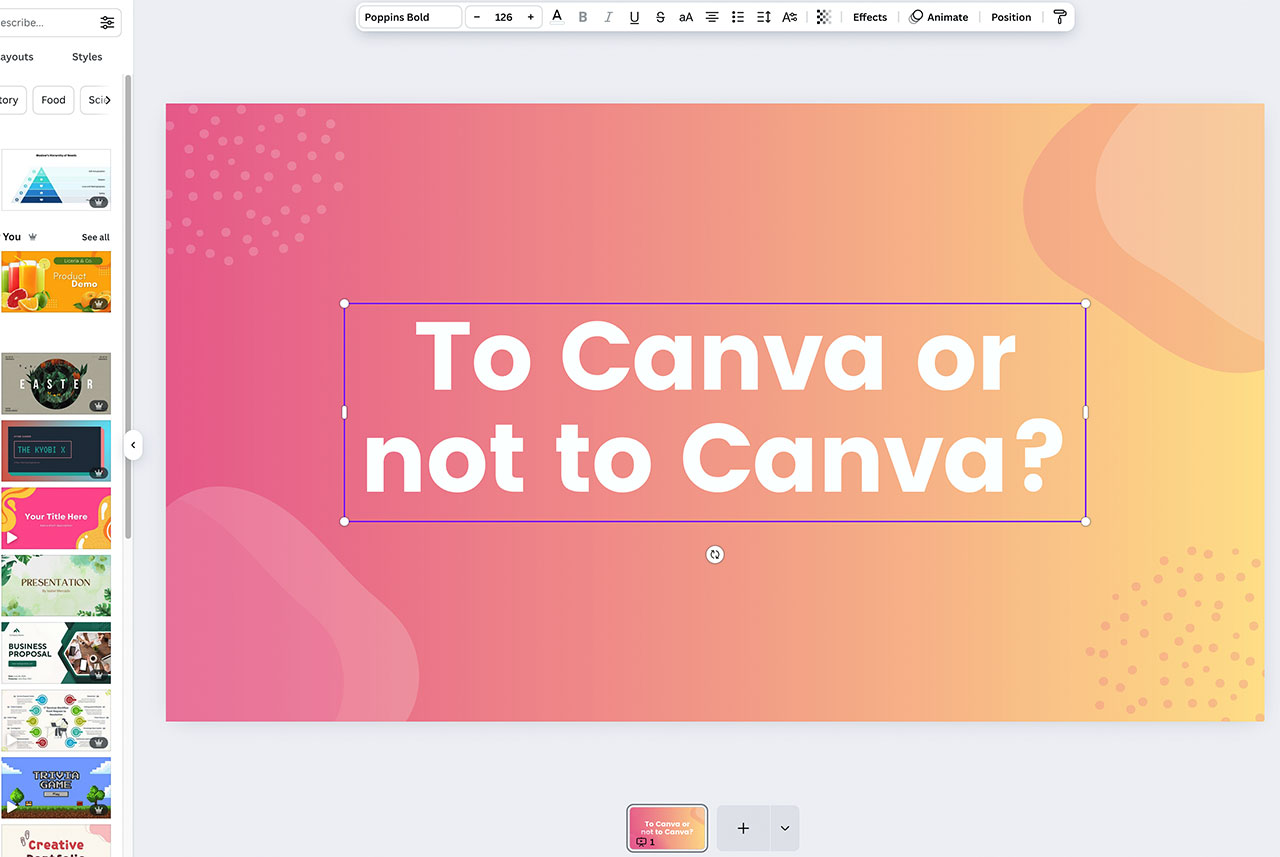
Task: Open line spacing options
Action: [x=764, y=17]
